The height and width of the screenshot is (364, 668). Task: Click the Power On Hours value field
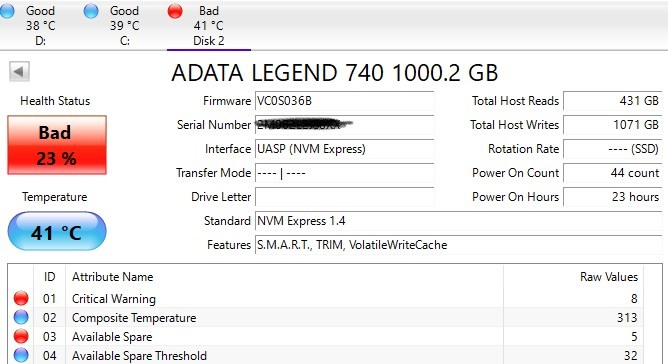(613, 197)
